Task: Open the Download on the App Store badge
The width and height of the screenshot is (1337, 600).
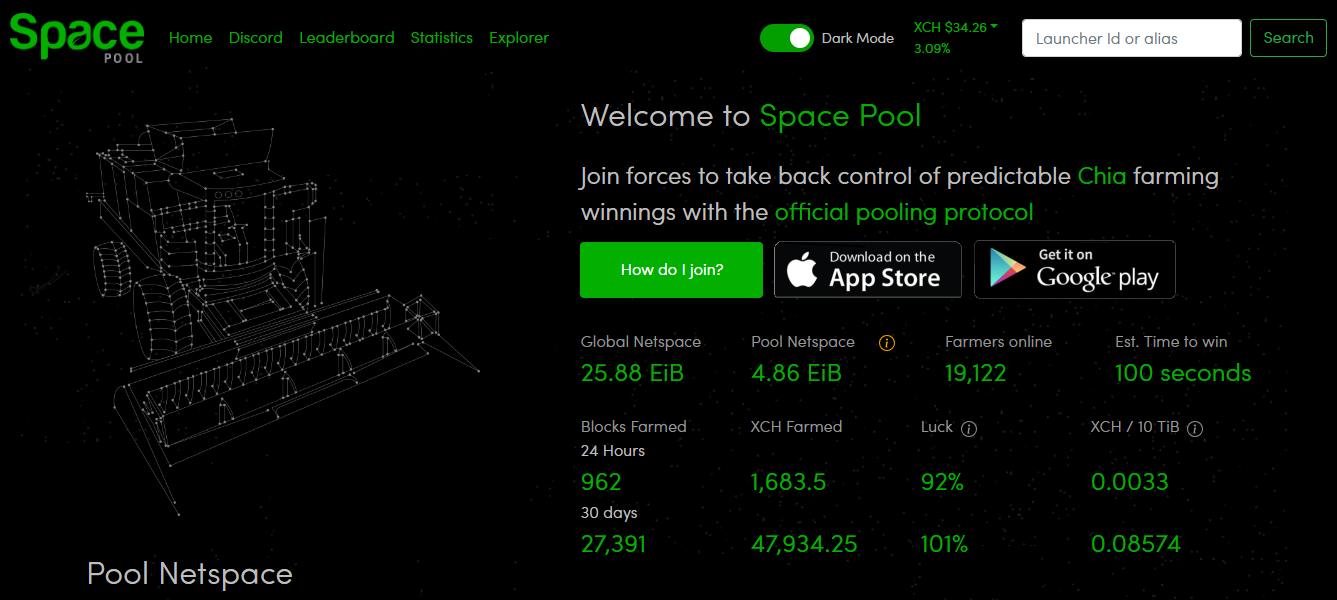Action: pyautogui.click(x=868, y=270)
